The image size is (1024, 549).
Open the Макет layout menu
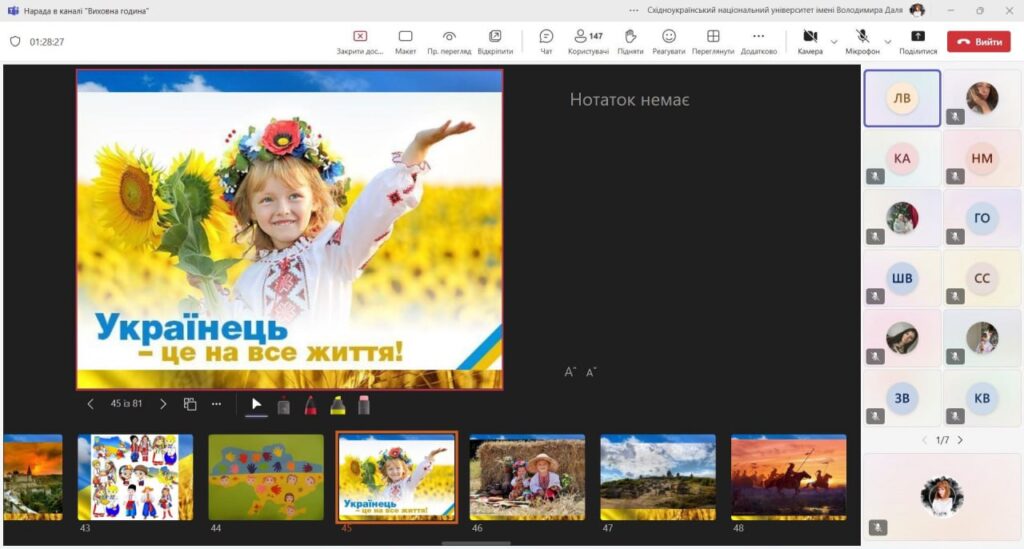click(x=405, y=41)
